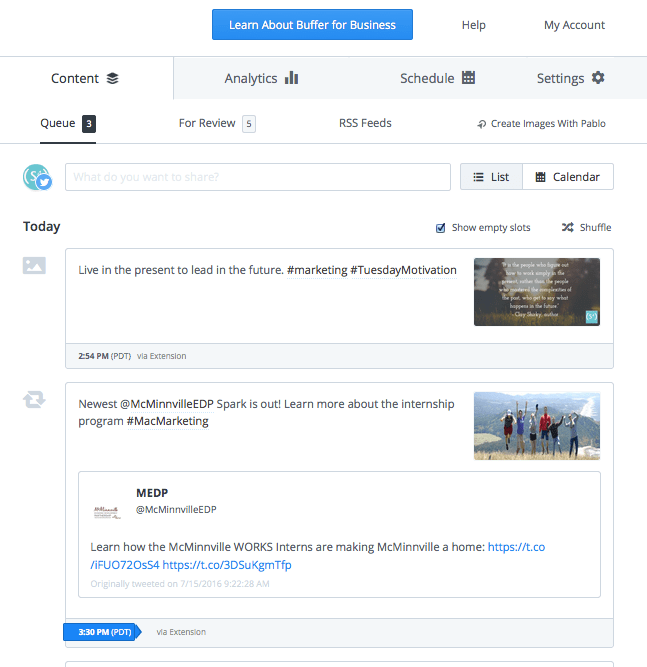Viewport: 647px width, 667px height.
Task: Open the quote image thumbnail
Action: pos(537,292)
